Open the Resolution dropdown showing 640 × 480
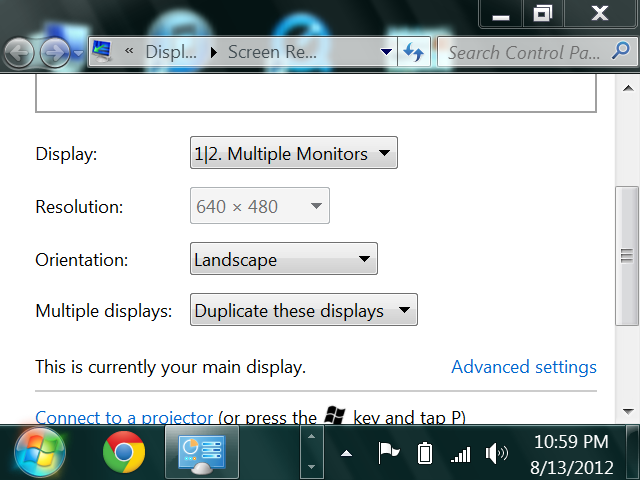The width and height of the screenshot is (640, 480). click(260, 206)
